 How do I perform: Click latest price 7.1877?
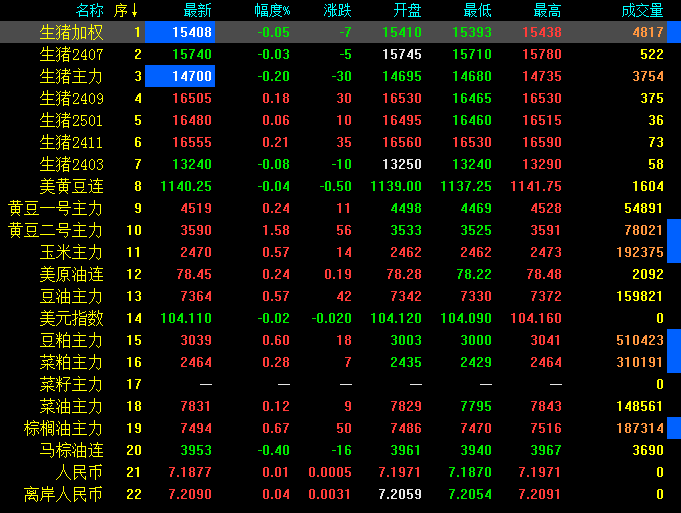pos(190,473)
